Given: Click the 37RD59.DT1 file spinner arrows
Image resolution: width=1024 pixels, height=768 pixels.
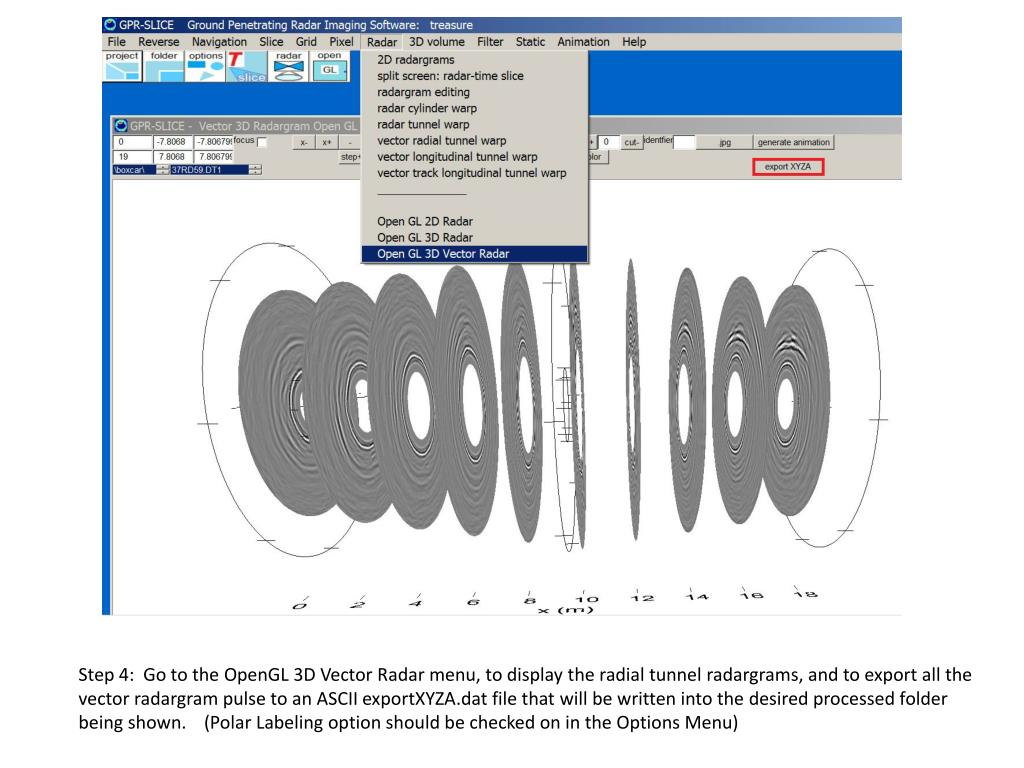Looking at the screenshot, I should pyautogui.click(x=255, y=170).
